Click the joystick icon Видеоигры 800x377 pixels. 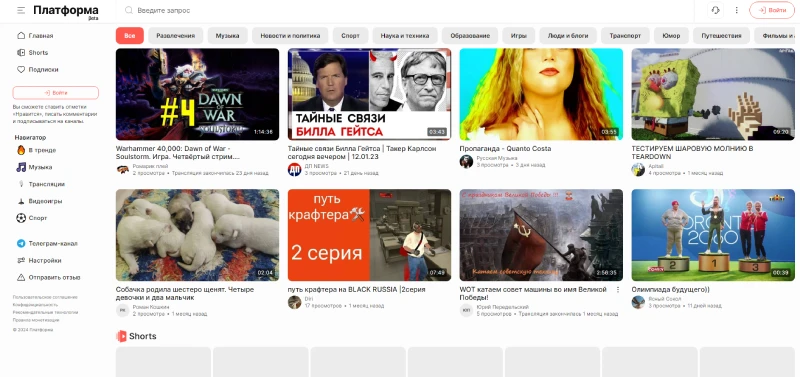(x=21, y=201)
